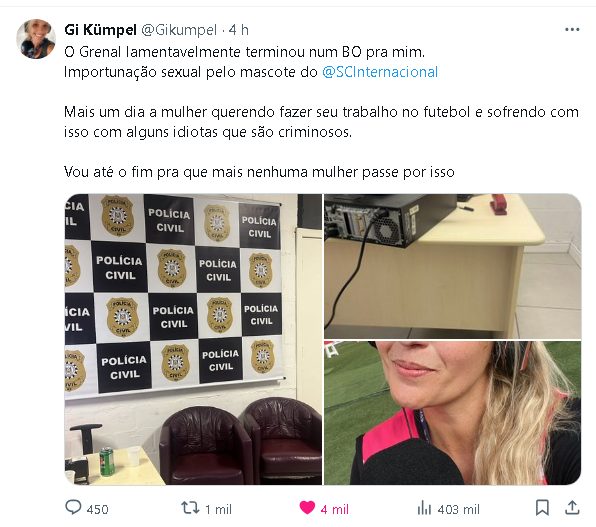Click the share upload icon
596x527 pixels.
tap(572, 508)
